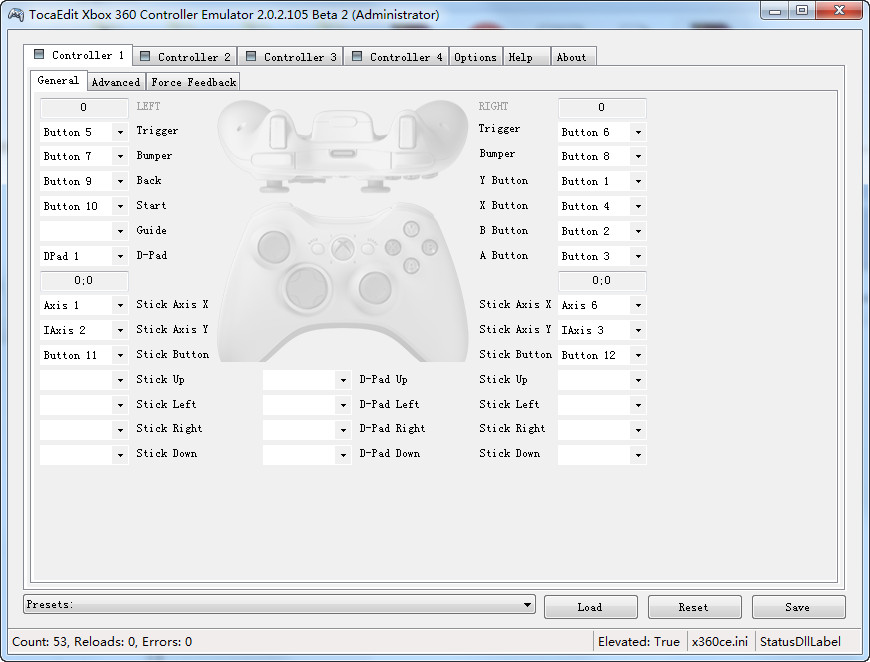The width and height of the screenshot is (870, 662).
Task: Open the Start button mapping dropdown
Action: click(120, 206)
